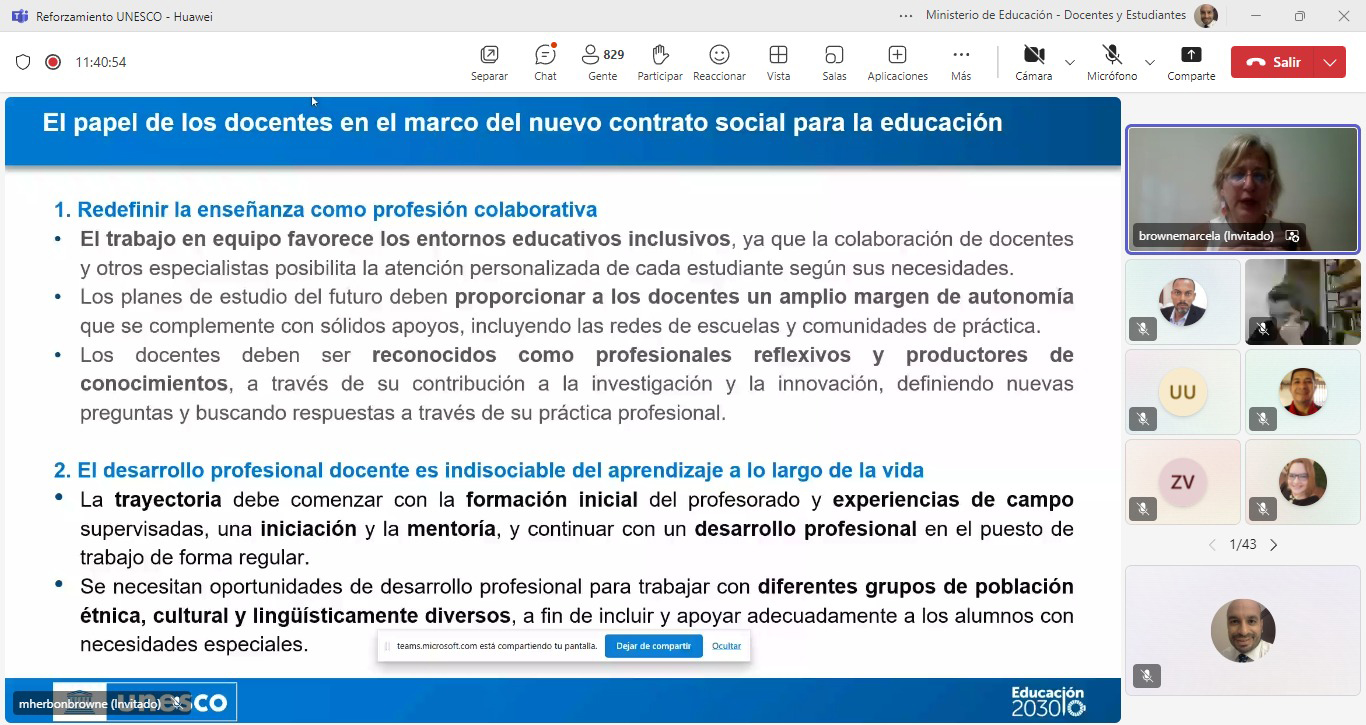Open the Chat panel

click(545, 62)
